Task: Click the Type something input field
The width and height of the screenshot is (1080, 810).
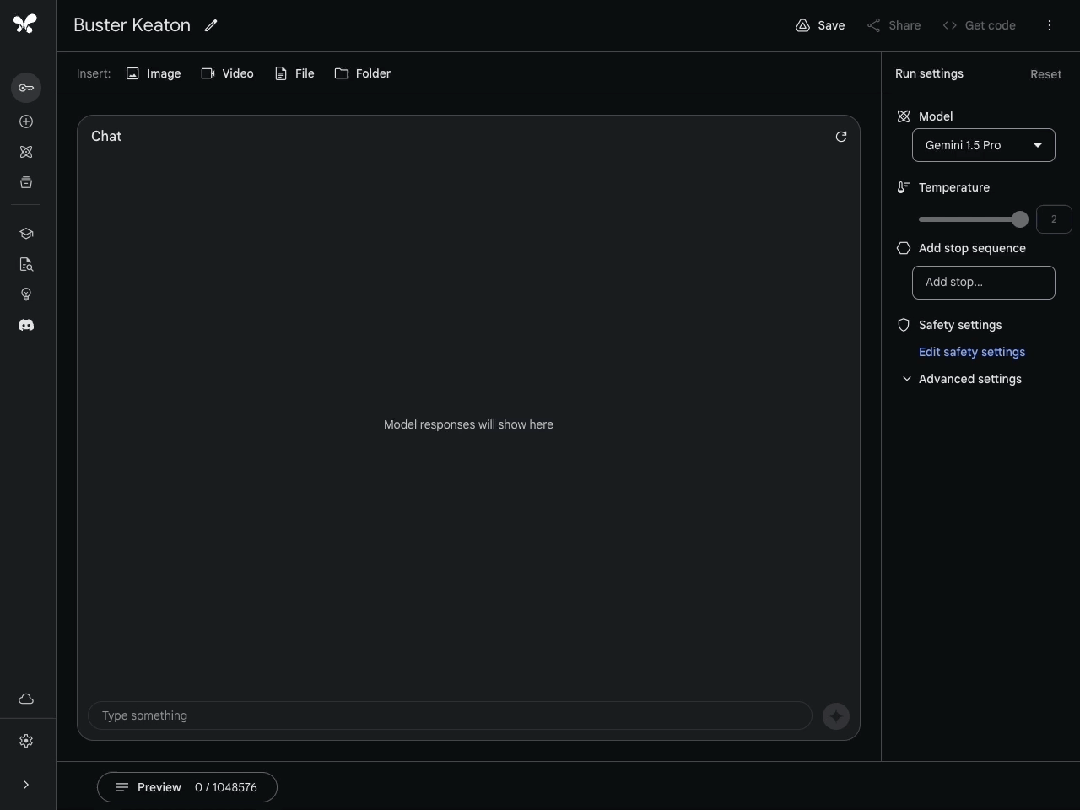Action: 450,716
